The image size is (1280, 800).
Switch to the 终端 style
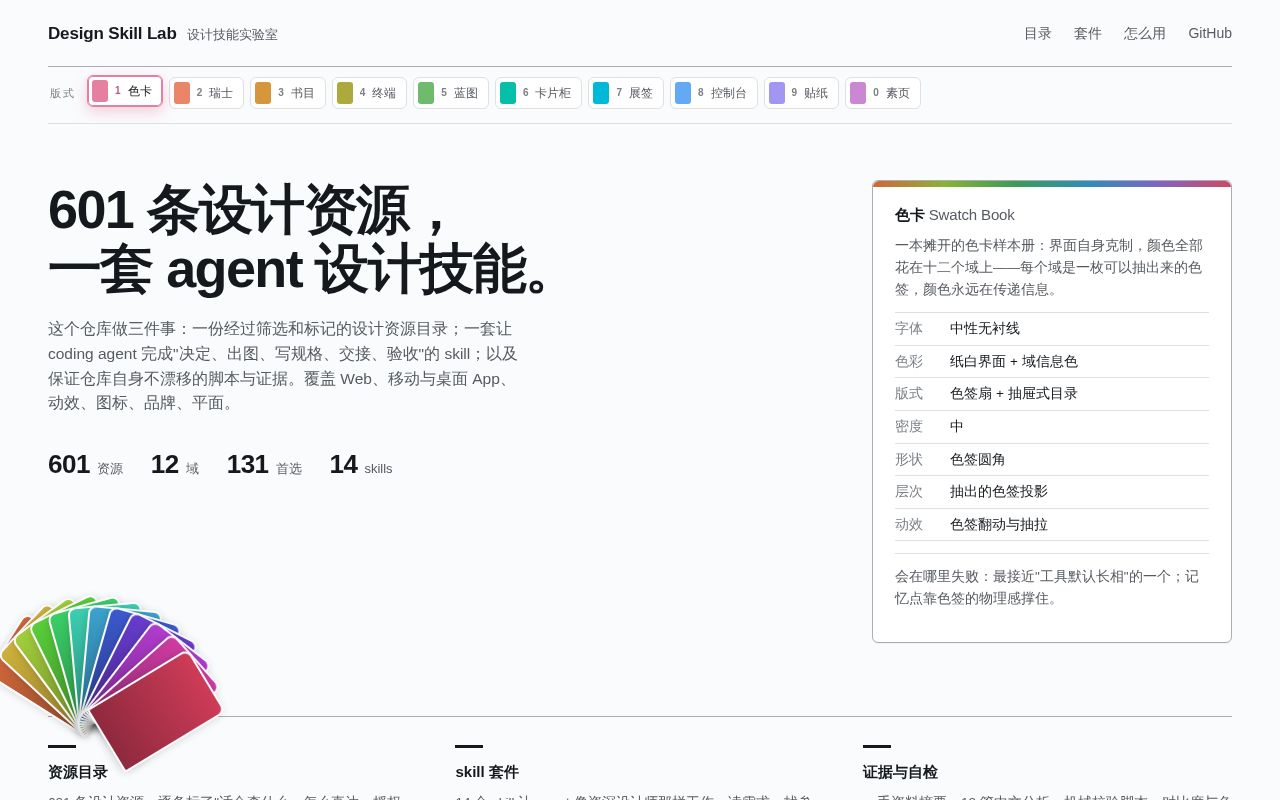tap(369, 93)
